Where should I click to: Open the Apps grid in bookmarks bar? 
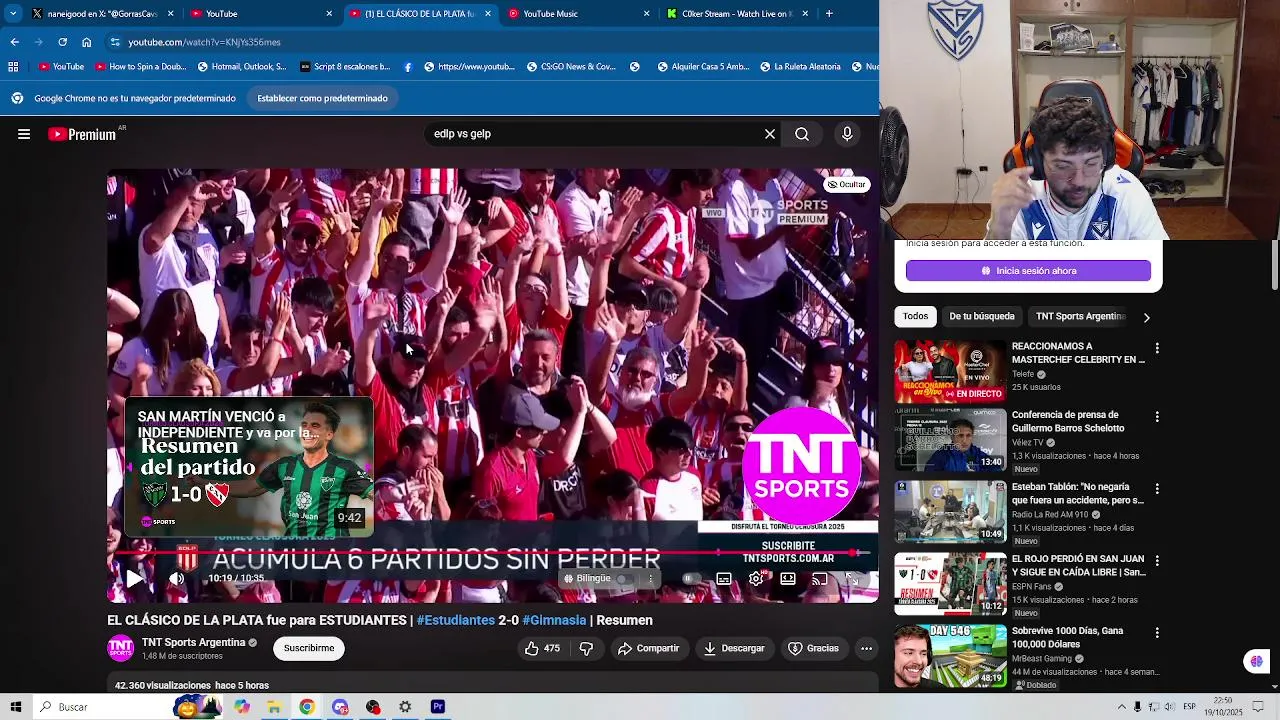13,67
